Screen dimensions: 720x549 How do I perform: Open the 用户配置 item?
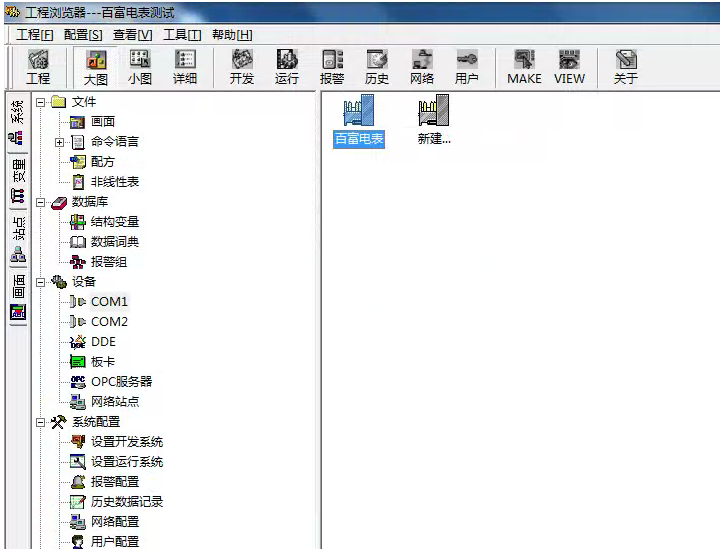115,542
